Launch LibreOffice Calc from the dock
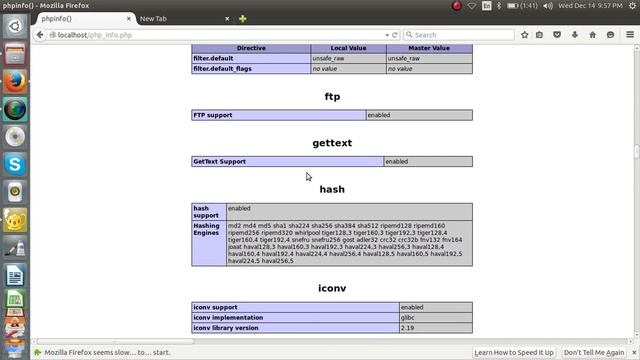640x360 pixels. [15, 299]
